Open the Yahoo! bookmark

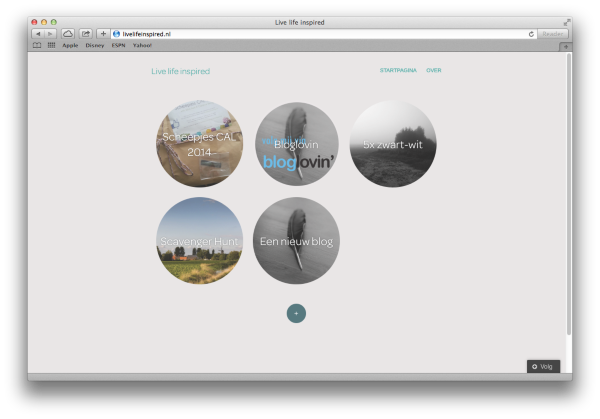(142, 45)
